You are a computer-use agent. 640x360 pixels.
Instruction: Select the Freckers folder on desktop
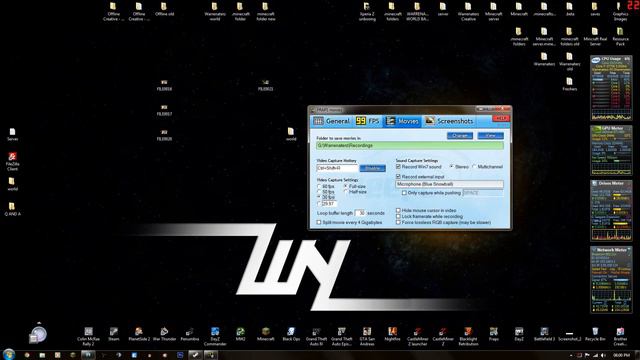click(x=569, y=84)
